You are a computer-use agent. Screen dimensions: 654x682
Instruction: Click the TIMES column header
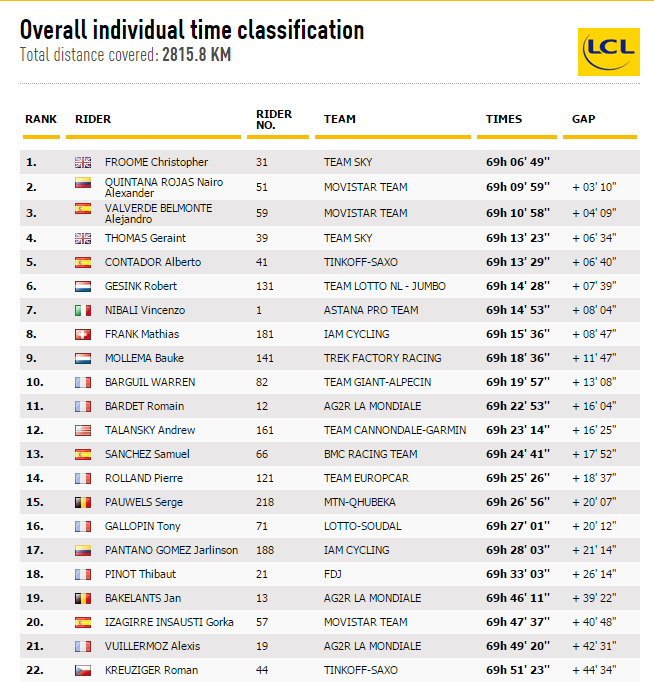point(504,119)
